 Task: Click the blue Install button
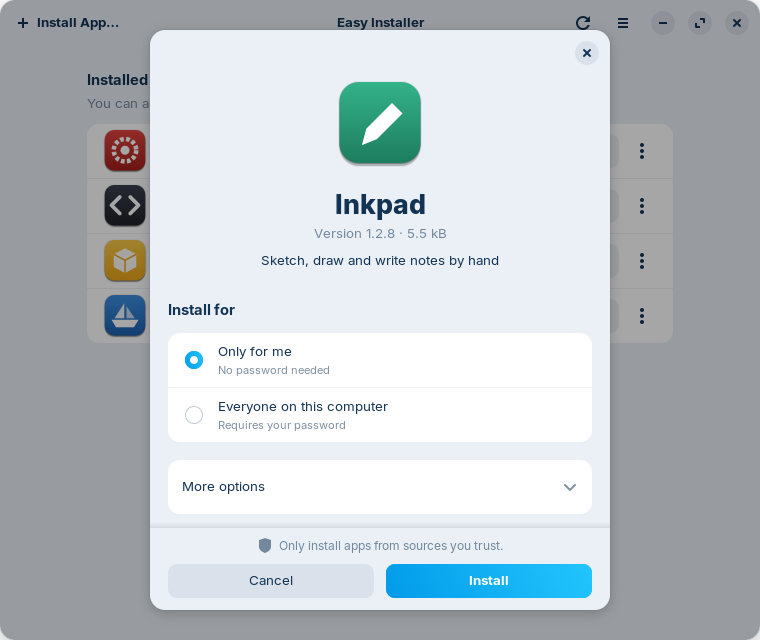pyautogui.click(x=489, y=581)
